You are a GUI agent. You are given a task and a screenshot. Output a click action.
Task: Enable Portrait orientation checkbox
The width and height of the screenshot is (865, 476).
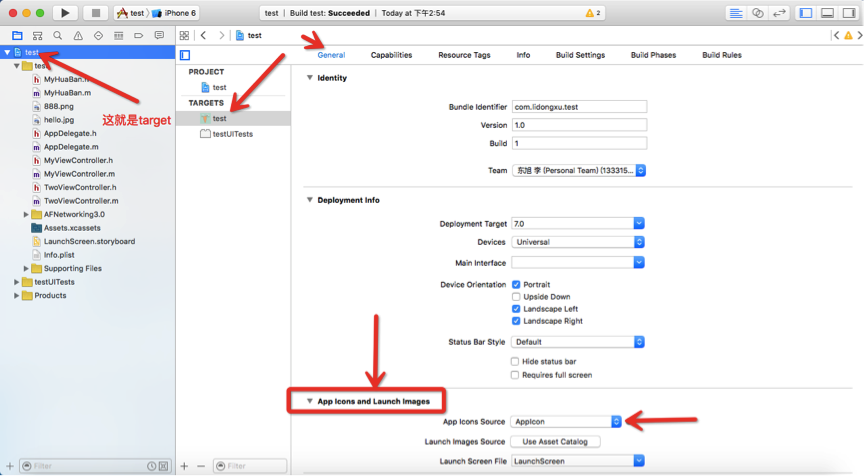pos(516,285)
